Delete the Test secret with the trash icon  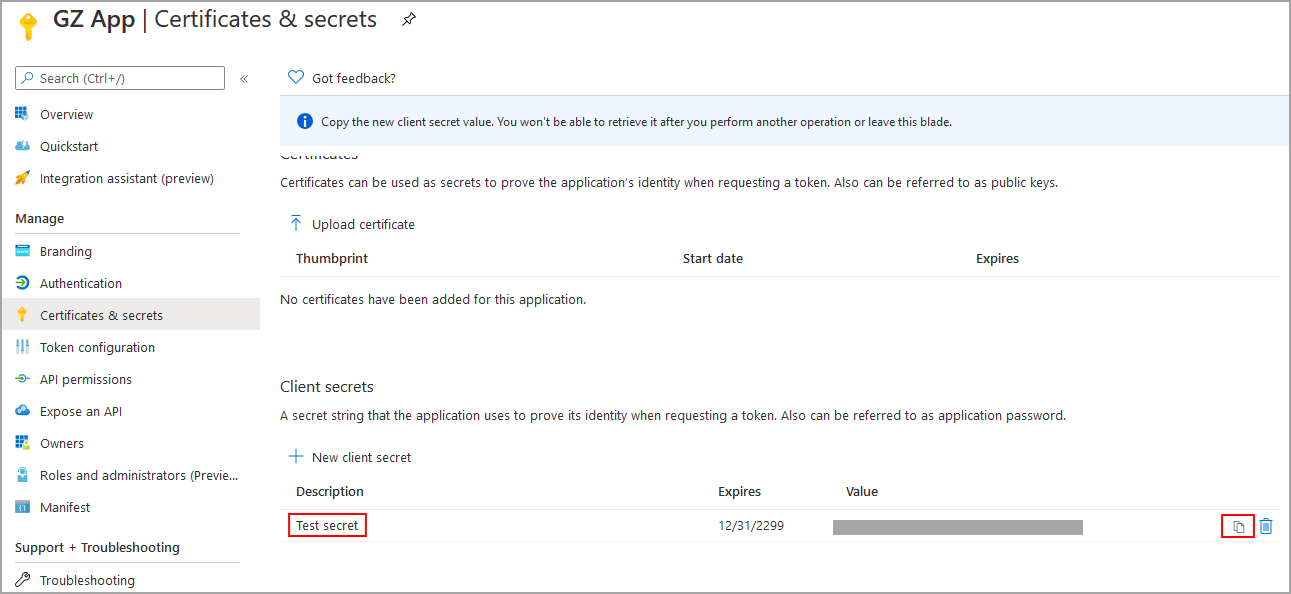(1266, 526)
